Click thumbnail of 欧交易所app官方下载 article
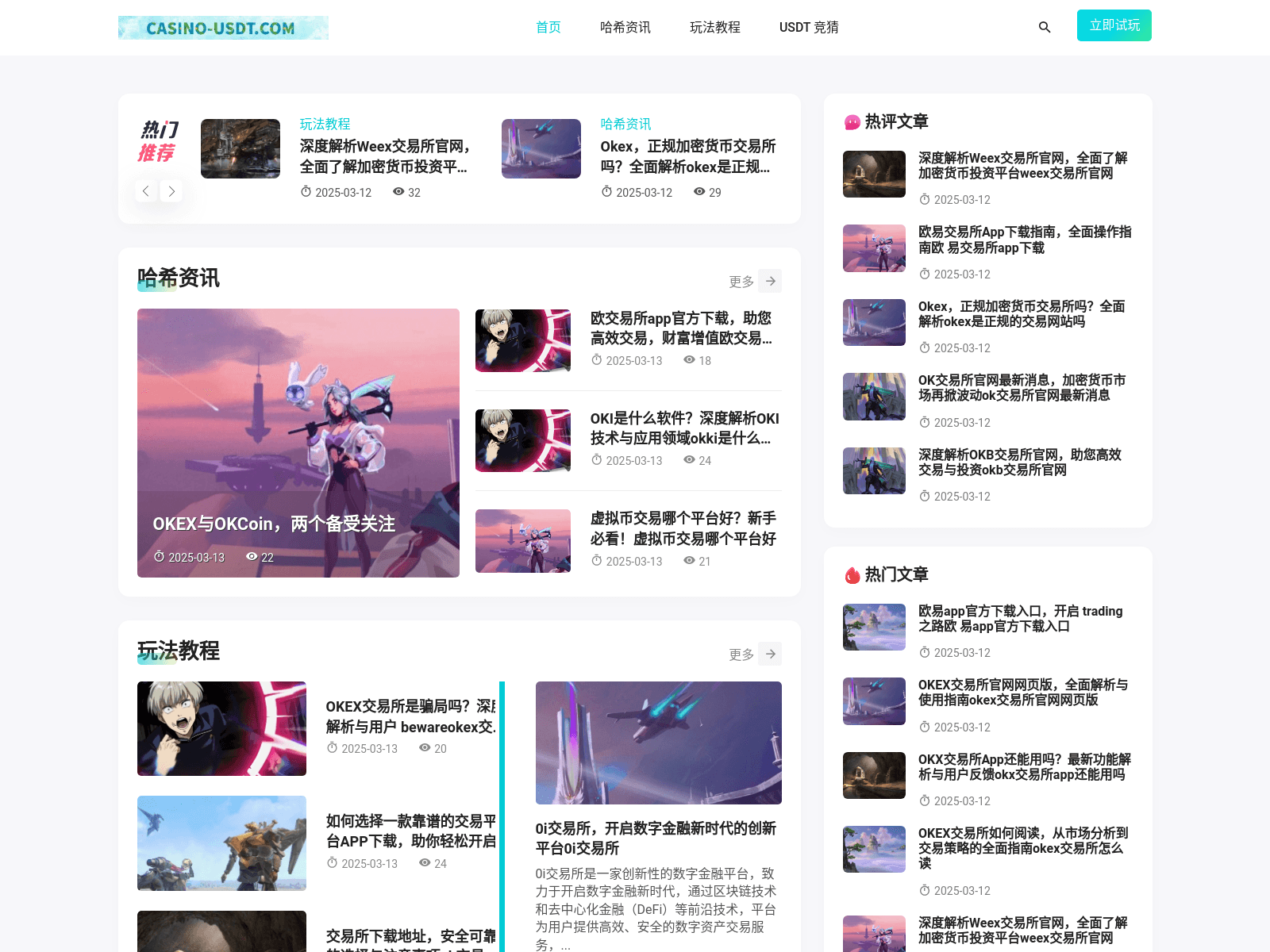This screenshot has height=952, width=1270. pyautogui.click(x=523, y=340)
